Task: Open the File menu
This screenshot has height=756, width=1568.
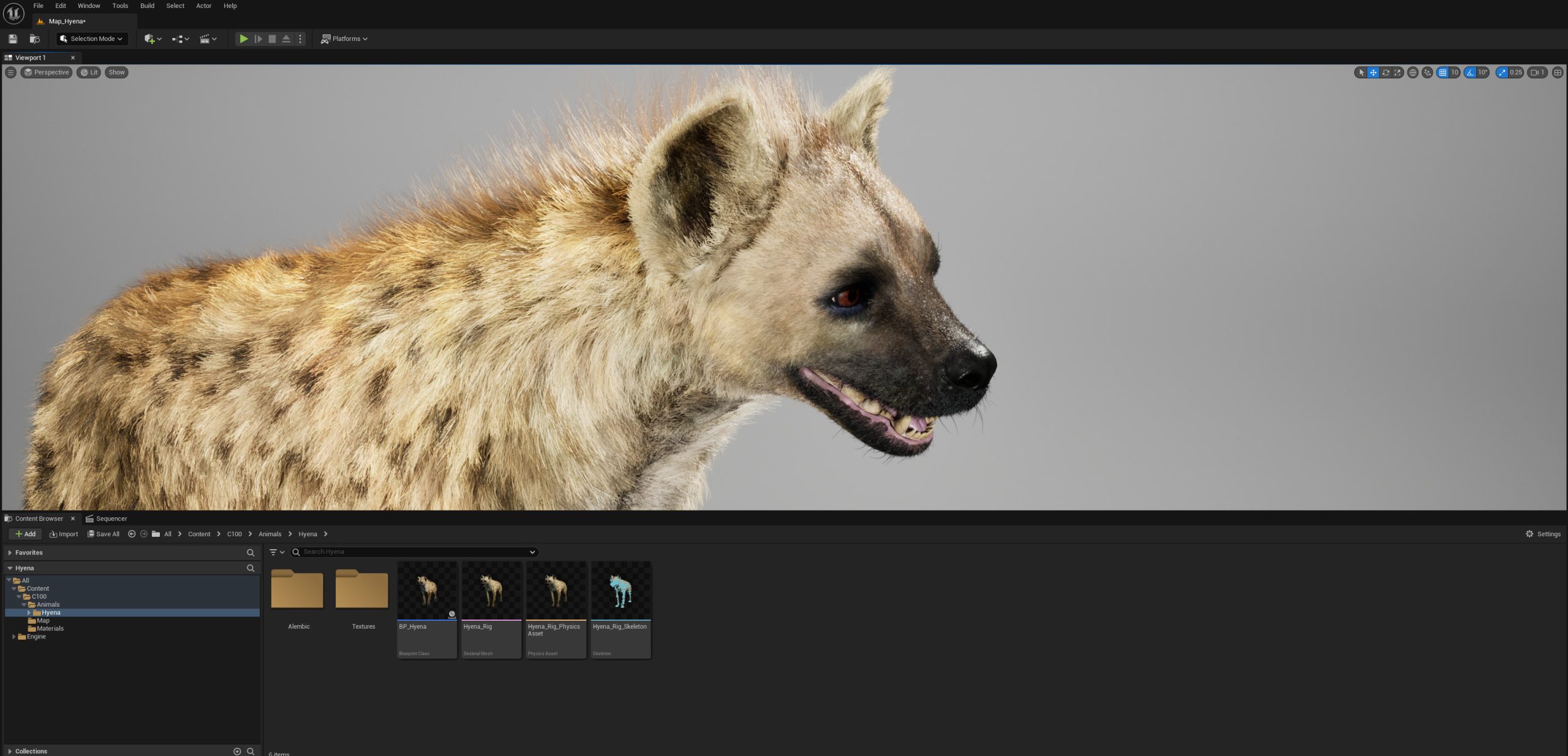Action: [38, 6]
